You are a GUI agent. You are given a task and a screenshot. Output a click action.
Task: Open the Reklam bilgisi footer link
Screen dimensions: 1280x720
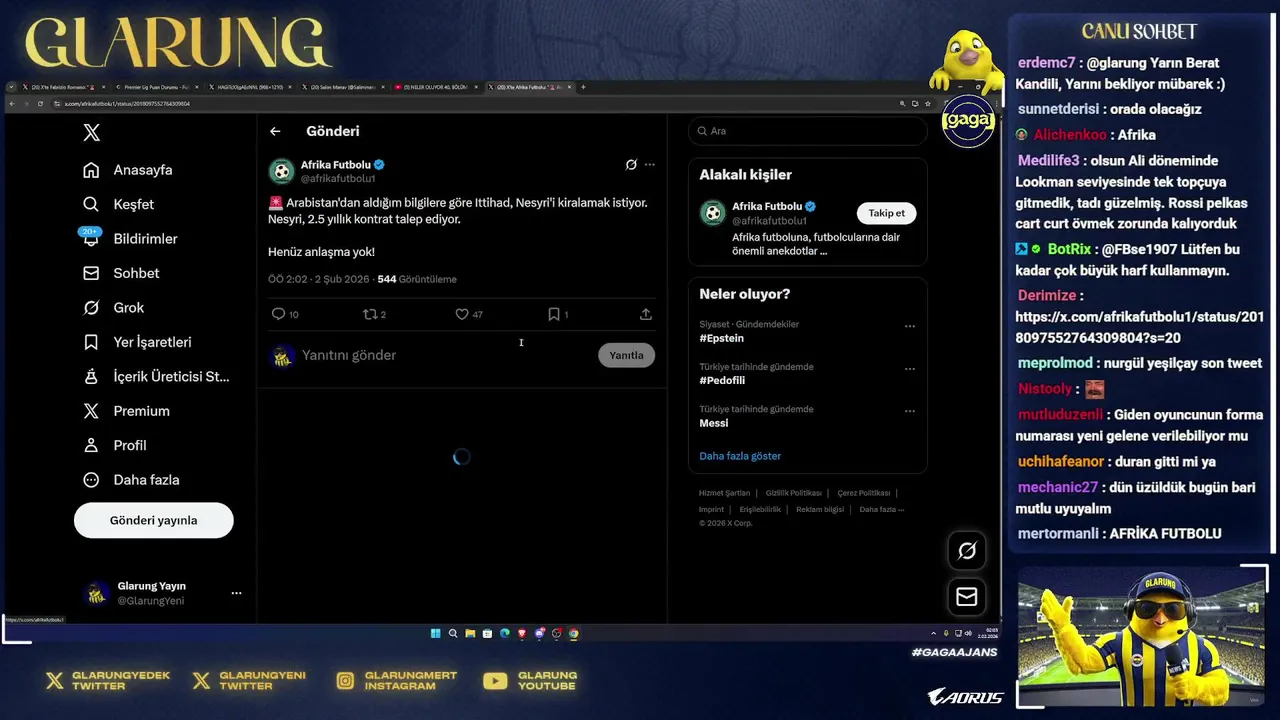[820, 509]
